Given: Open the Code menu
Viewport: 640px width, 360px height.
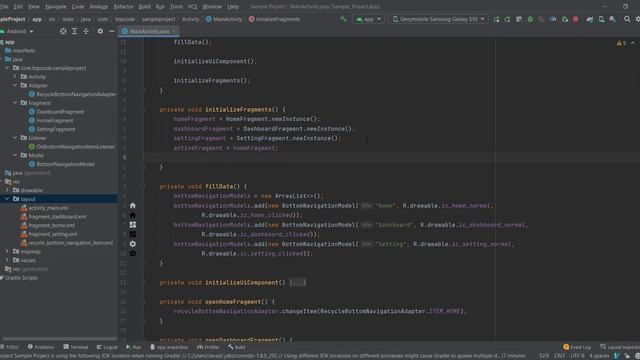Looking at the screenshot, I should pos(78,7).
